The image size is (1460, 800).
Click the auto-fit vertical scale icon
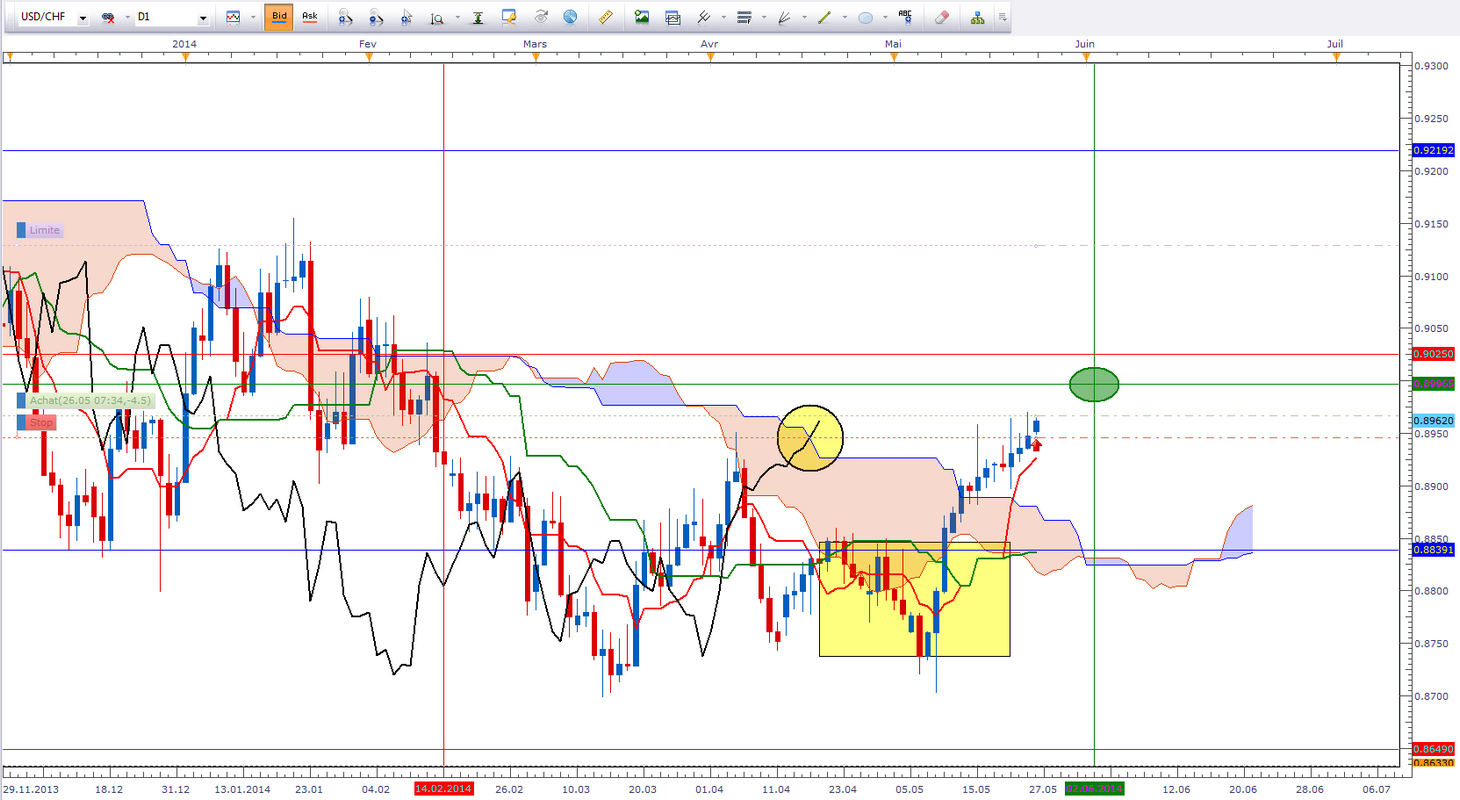coord(479,17)
